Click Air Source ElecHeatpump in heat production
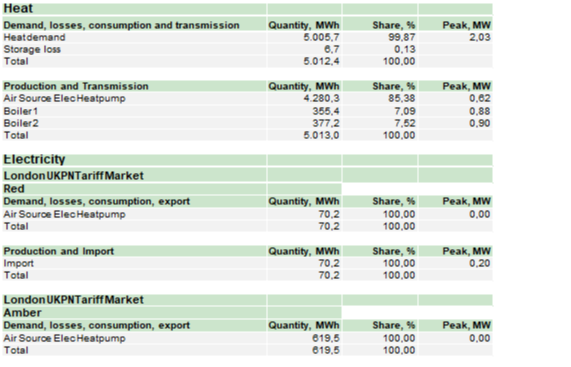571x367 pixels. (x=64, y=98)
